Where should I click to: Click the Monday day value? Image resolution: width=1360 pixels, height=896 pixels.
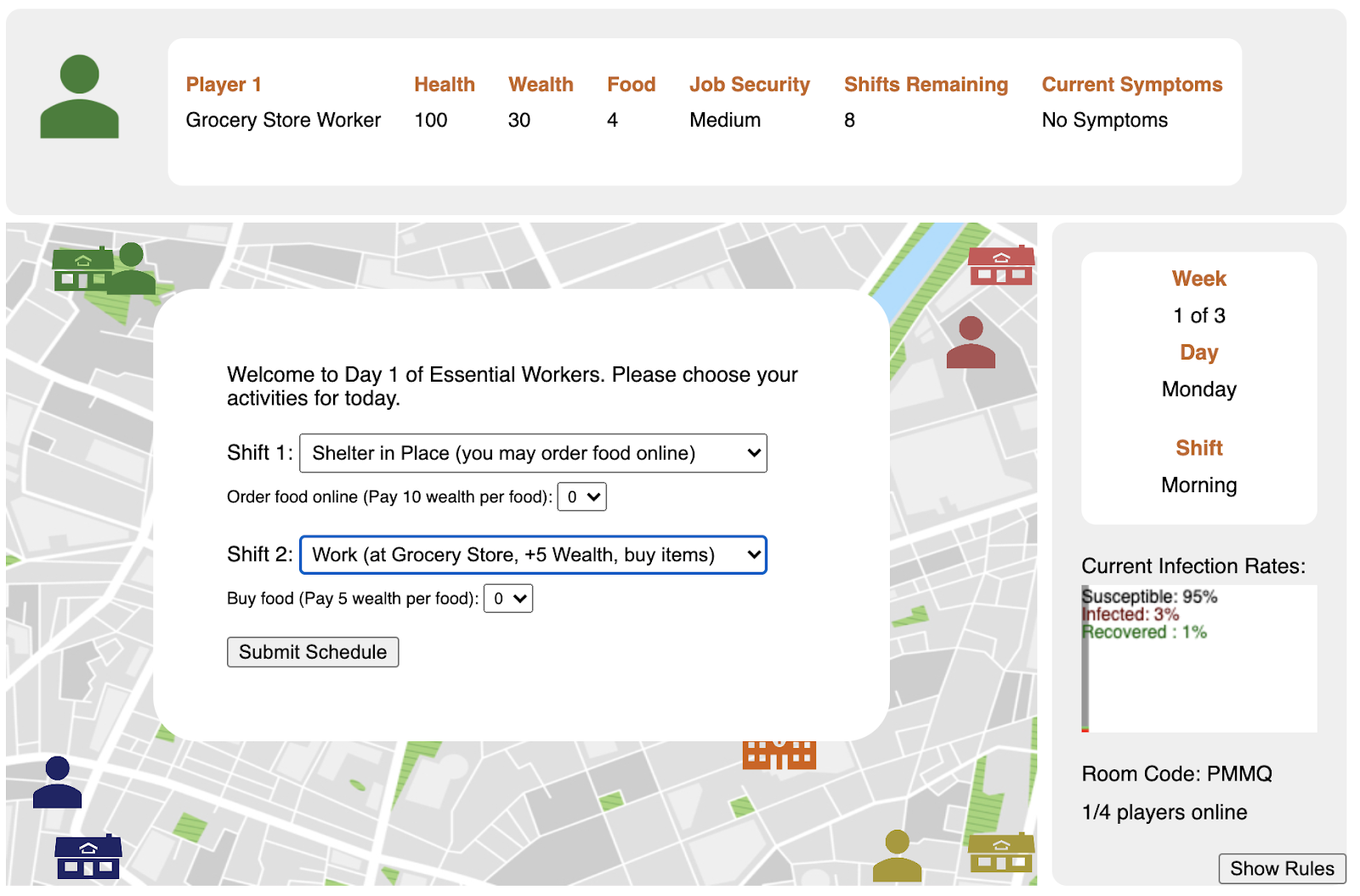[x=1199, y=389]
